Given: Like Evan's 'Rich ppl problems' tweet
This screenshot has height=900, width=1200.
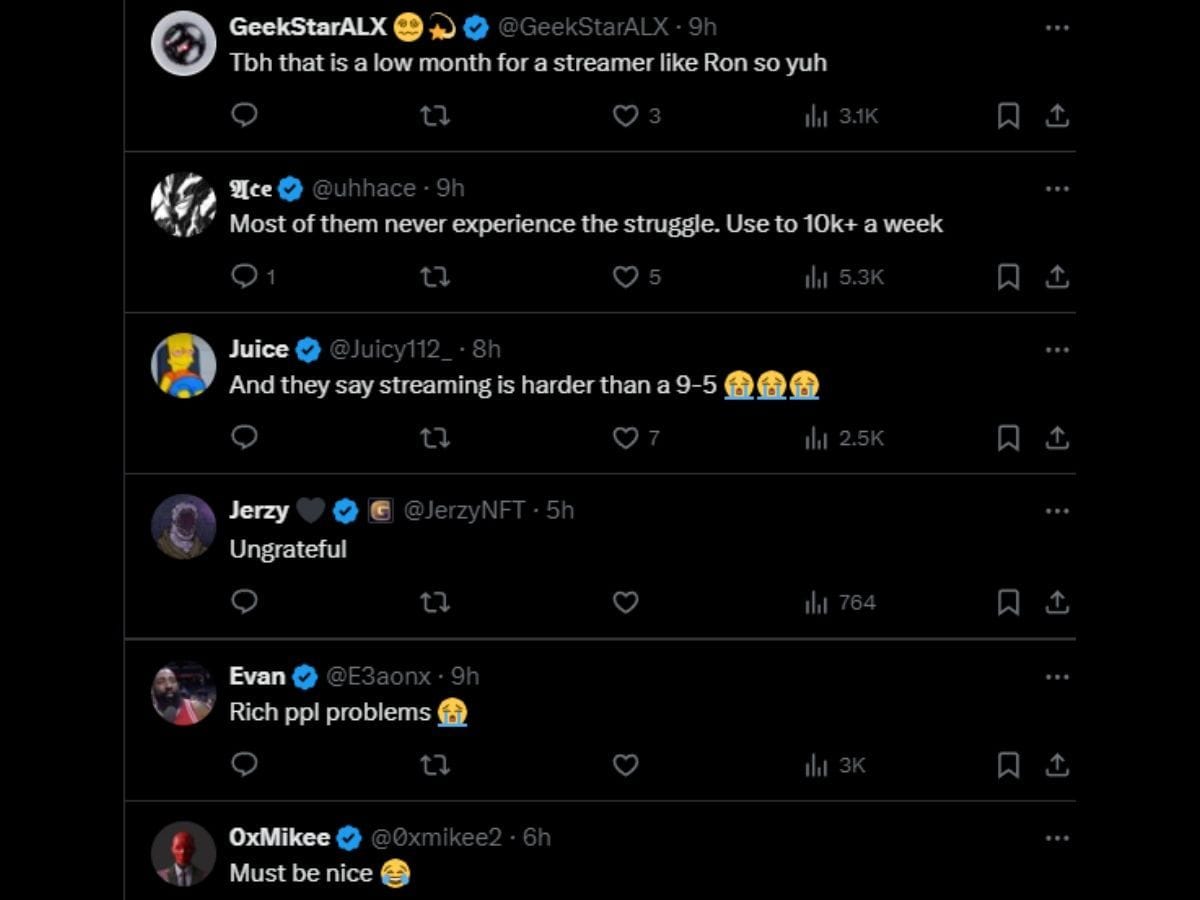Looking at the screenshot, I should point(626,764).
